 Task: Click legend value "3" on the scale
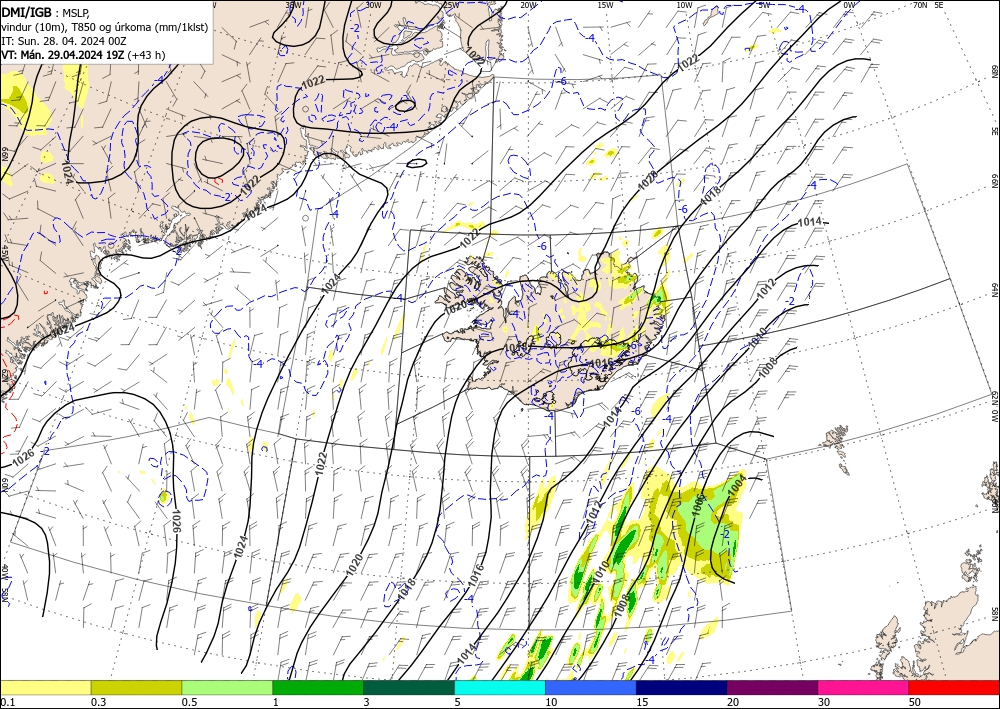pos(367,702)
